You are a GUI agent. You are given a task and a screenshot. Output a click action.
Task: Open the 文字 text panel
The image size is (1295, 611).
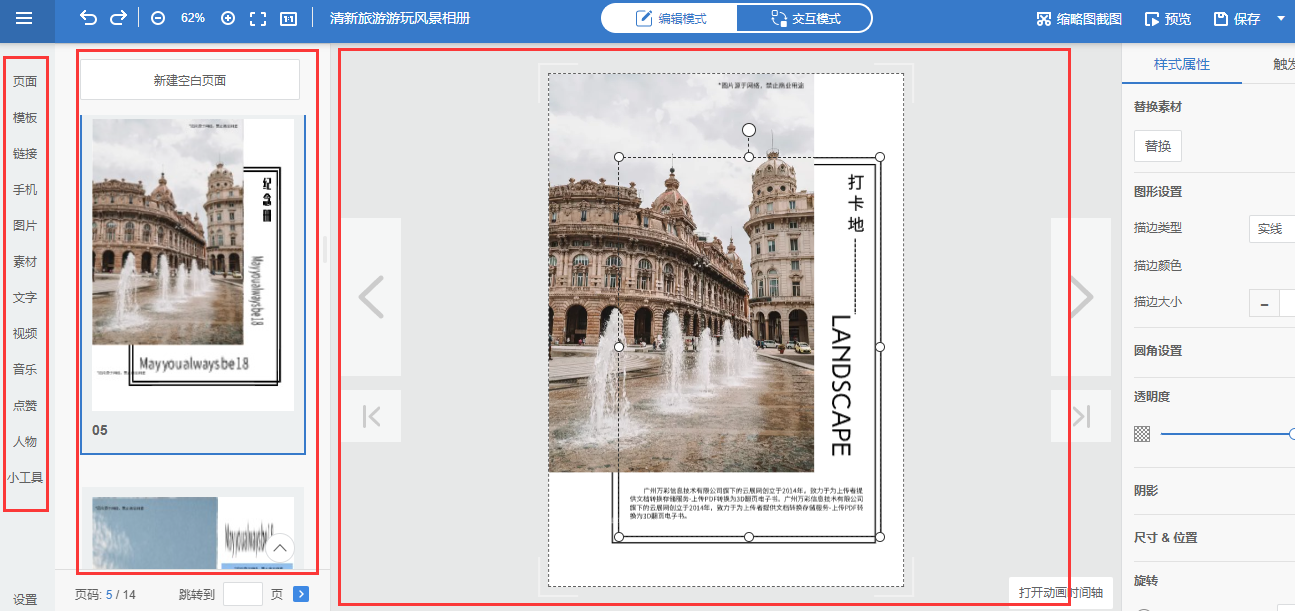(x=25, y=298)
